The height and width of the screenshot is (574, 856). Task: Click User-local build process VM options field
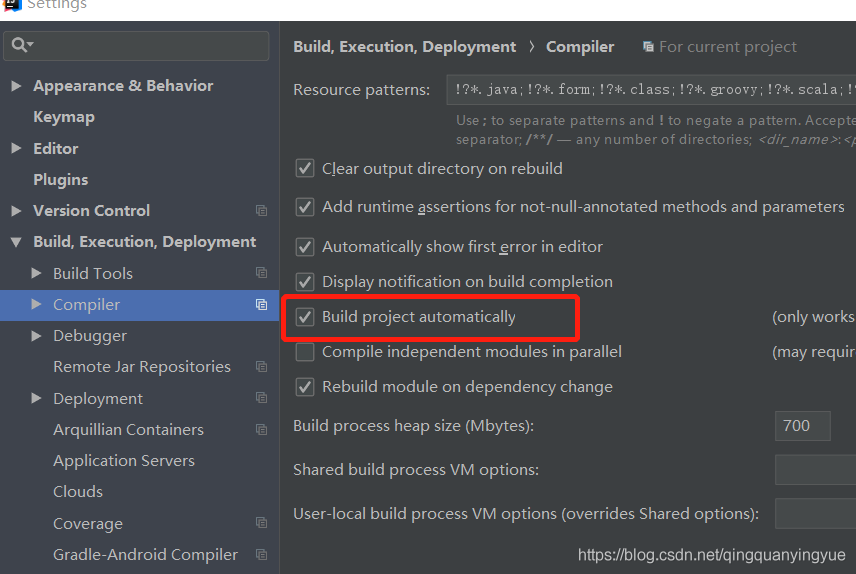[x=816, y=513]
